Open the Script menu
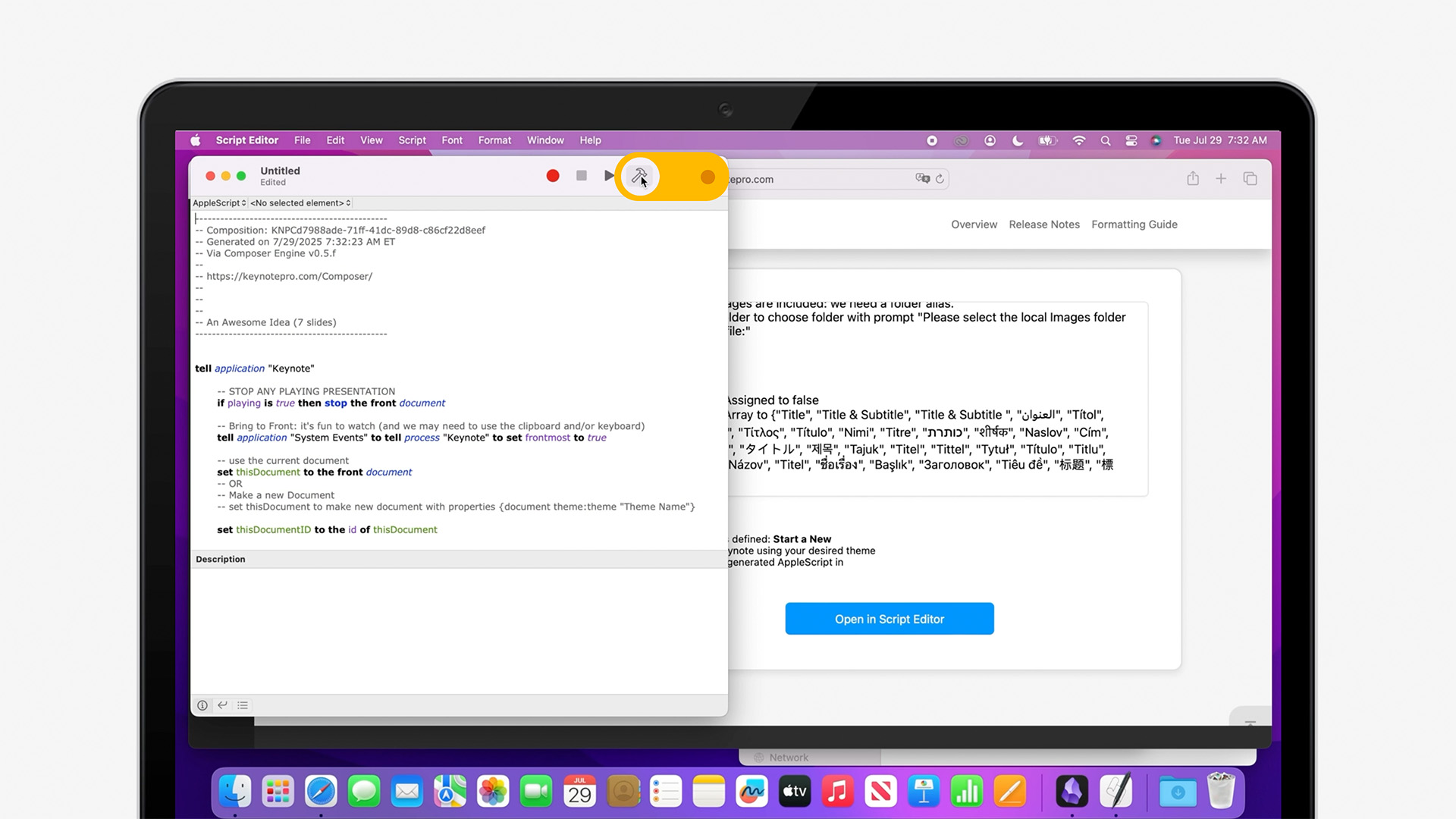Image resolution: width=1456 pixels, height=819 pixels. (x=412, y=140)
